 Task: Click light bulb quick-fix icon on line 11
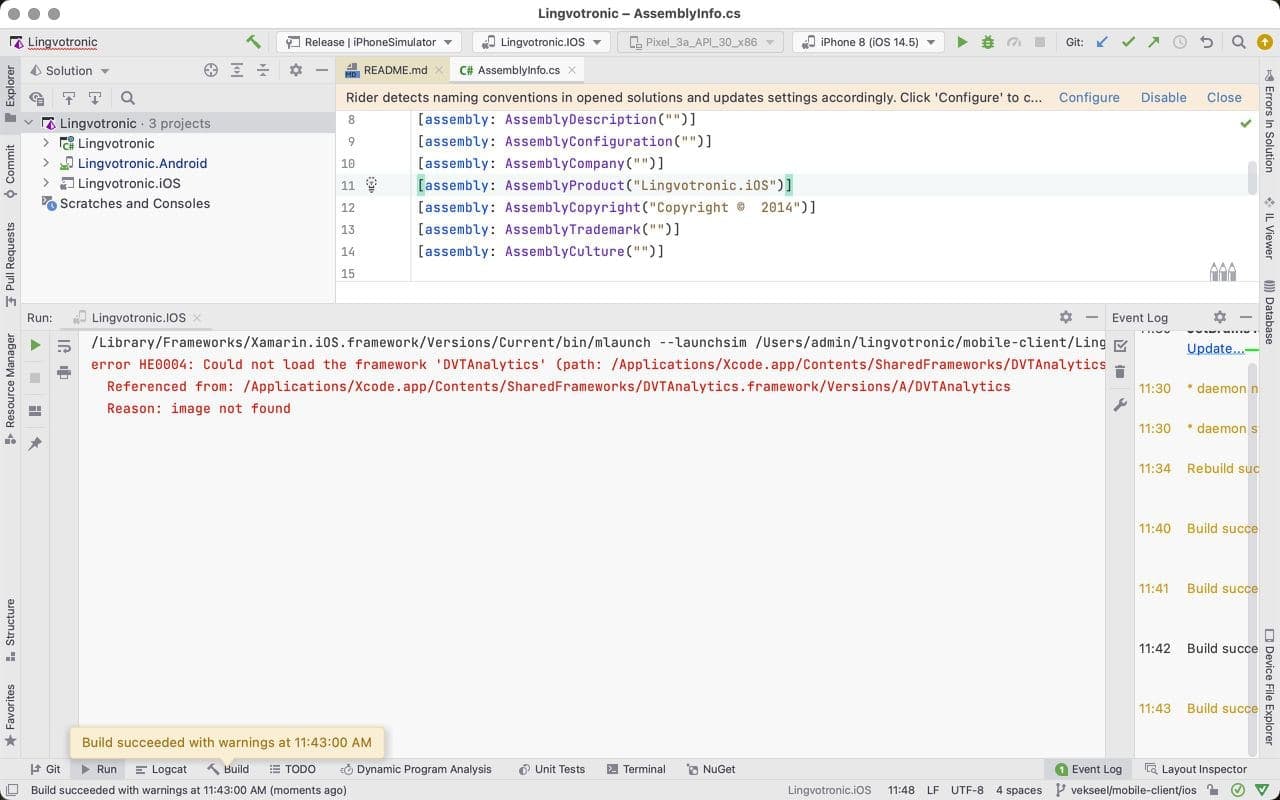pyautogui.click(x=371, y=185)
